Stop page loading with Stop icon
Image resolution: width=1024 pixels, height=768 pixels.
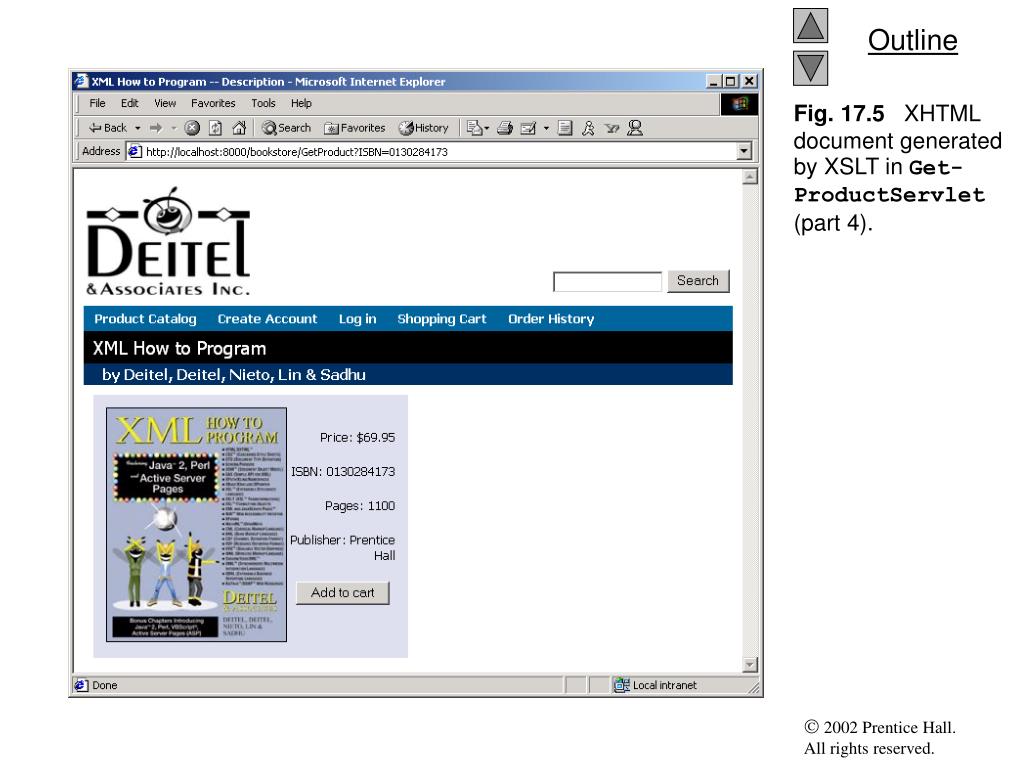click(x=192, y=128)
